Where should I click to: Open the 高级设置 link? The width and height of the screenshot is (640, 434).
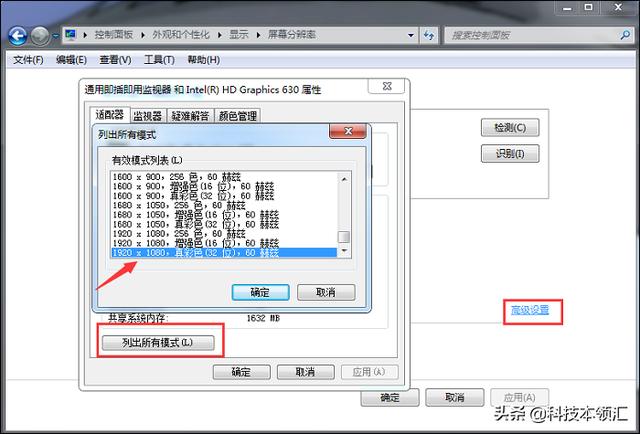point(530,310)
